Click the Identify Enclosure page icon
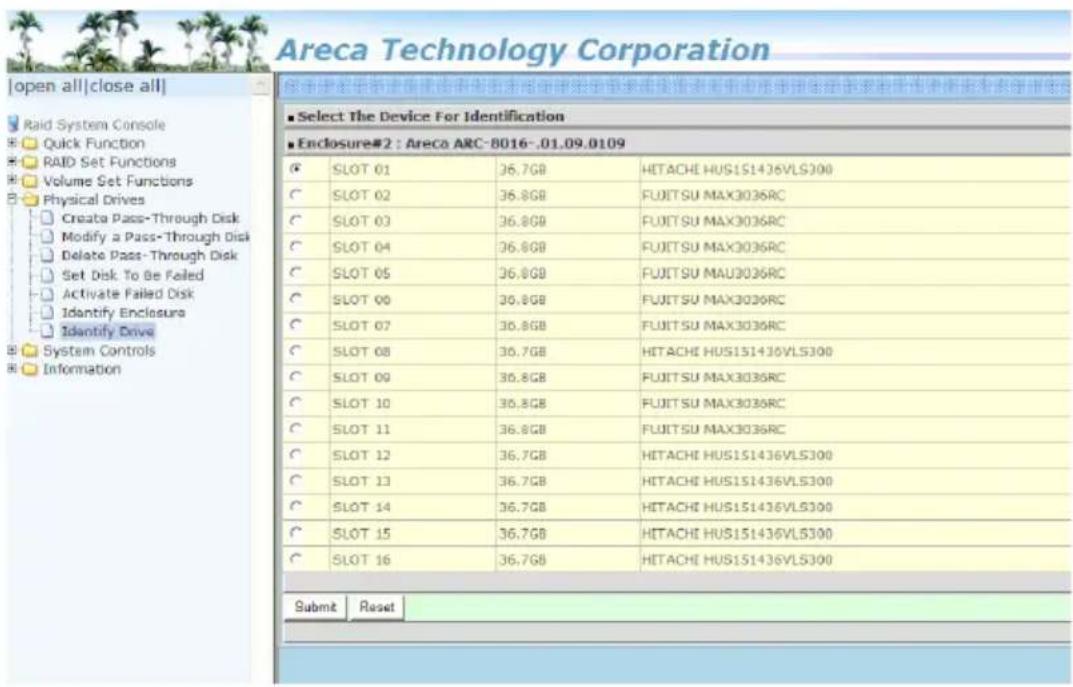The image size is (1073, 687). pos(47,313)
